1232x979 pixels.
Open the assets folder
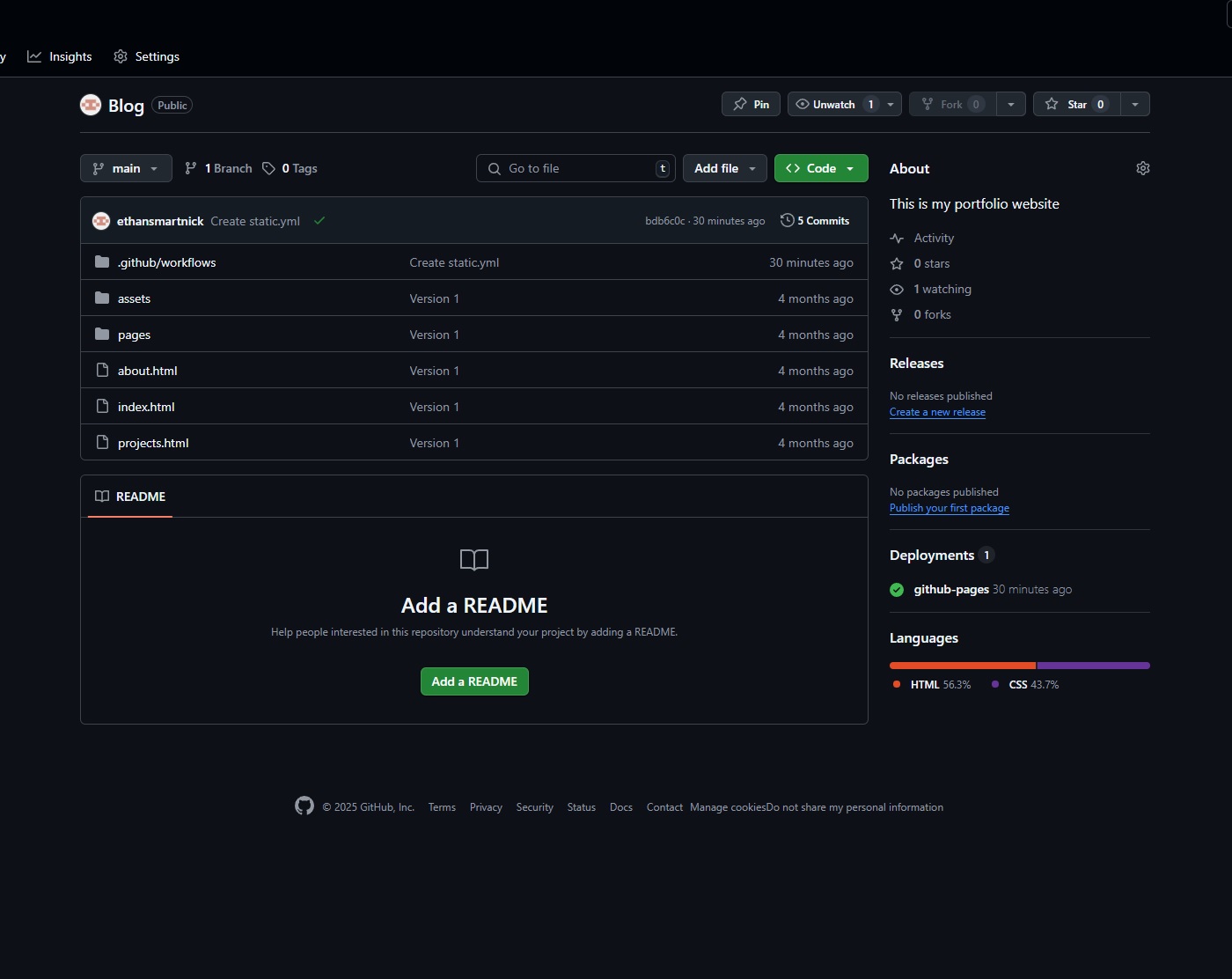134,298
